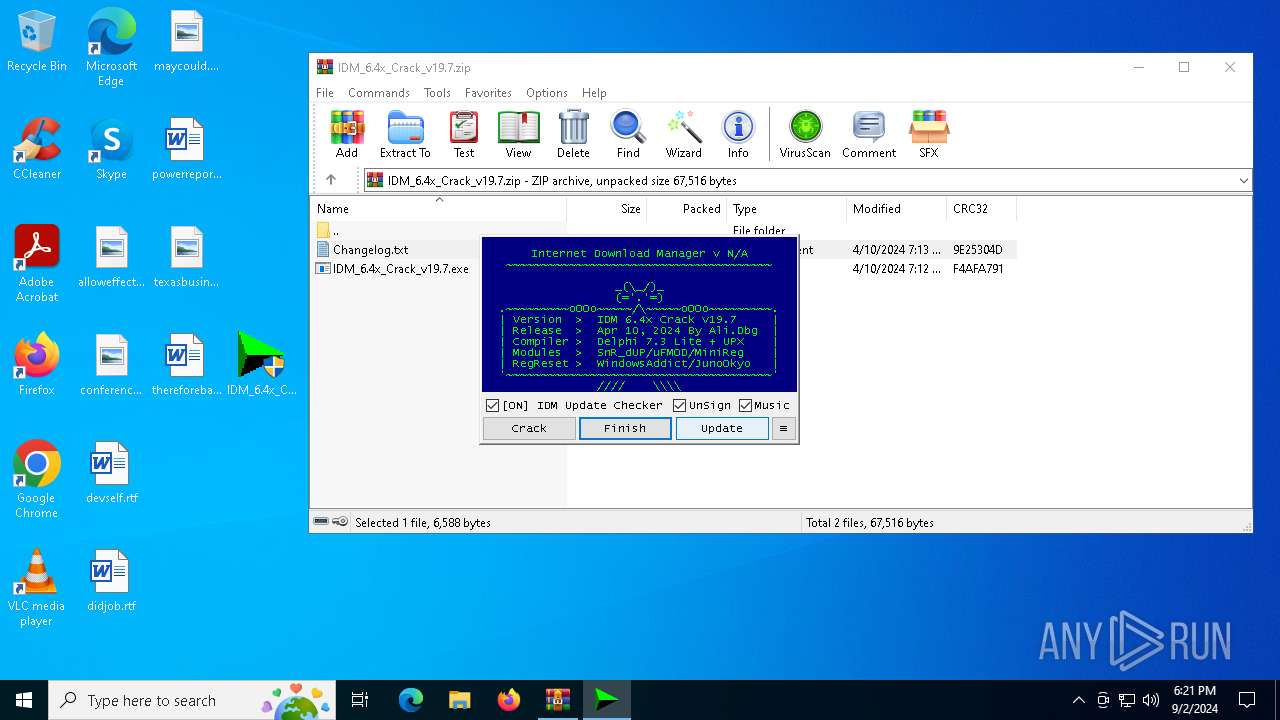The image size is (1280, 720).
Task: Go up one folder level arrow
Action: pyautogui.click(x=331, y=180)
